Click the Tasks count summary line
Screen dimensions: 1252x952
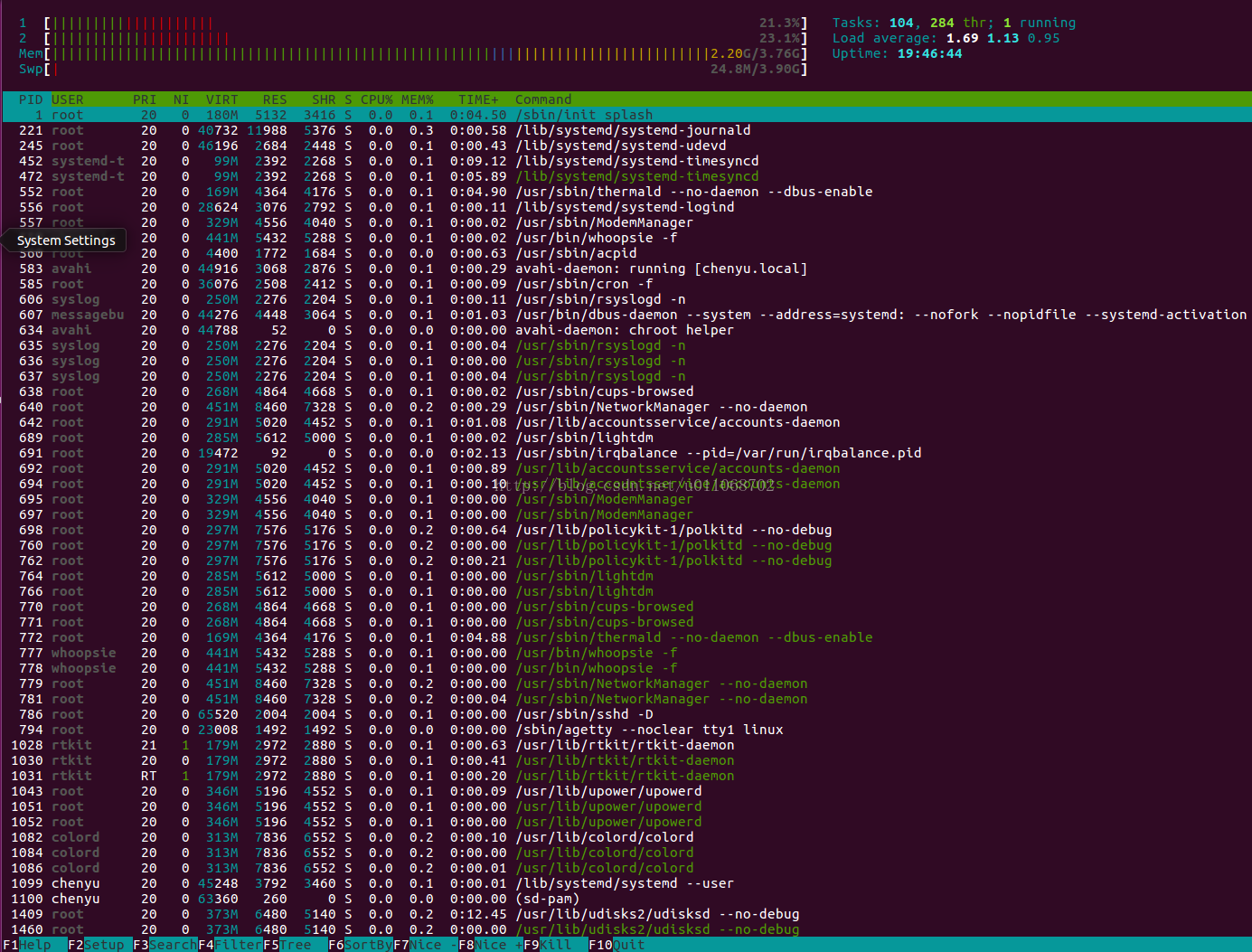point(954,23)
